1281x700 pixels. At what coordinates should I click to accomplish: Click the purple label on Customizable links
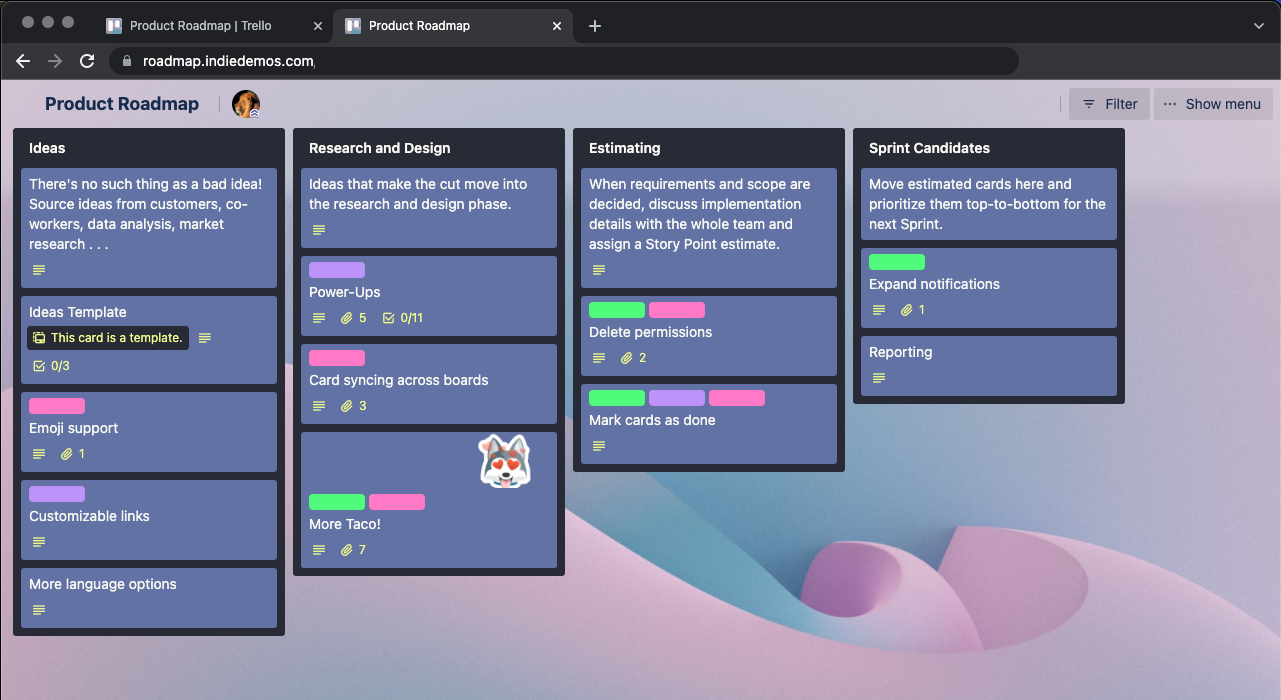click(57, 494)
